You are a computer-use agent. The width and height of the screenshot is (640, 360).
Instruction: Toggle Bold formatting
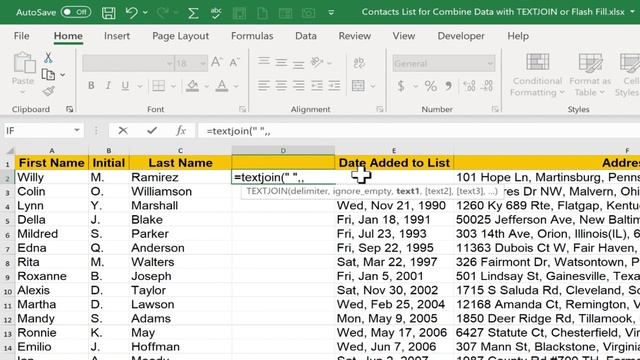click(x=91, y=85)
